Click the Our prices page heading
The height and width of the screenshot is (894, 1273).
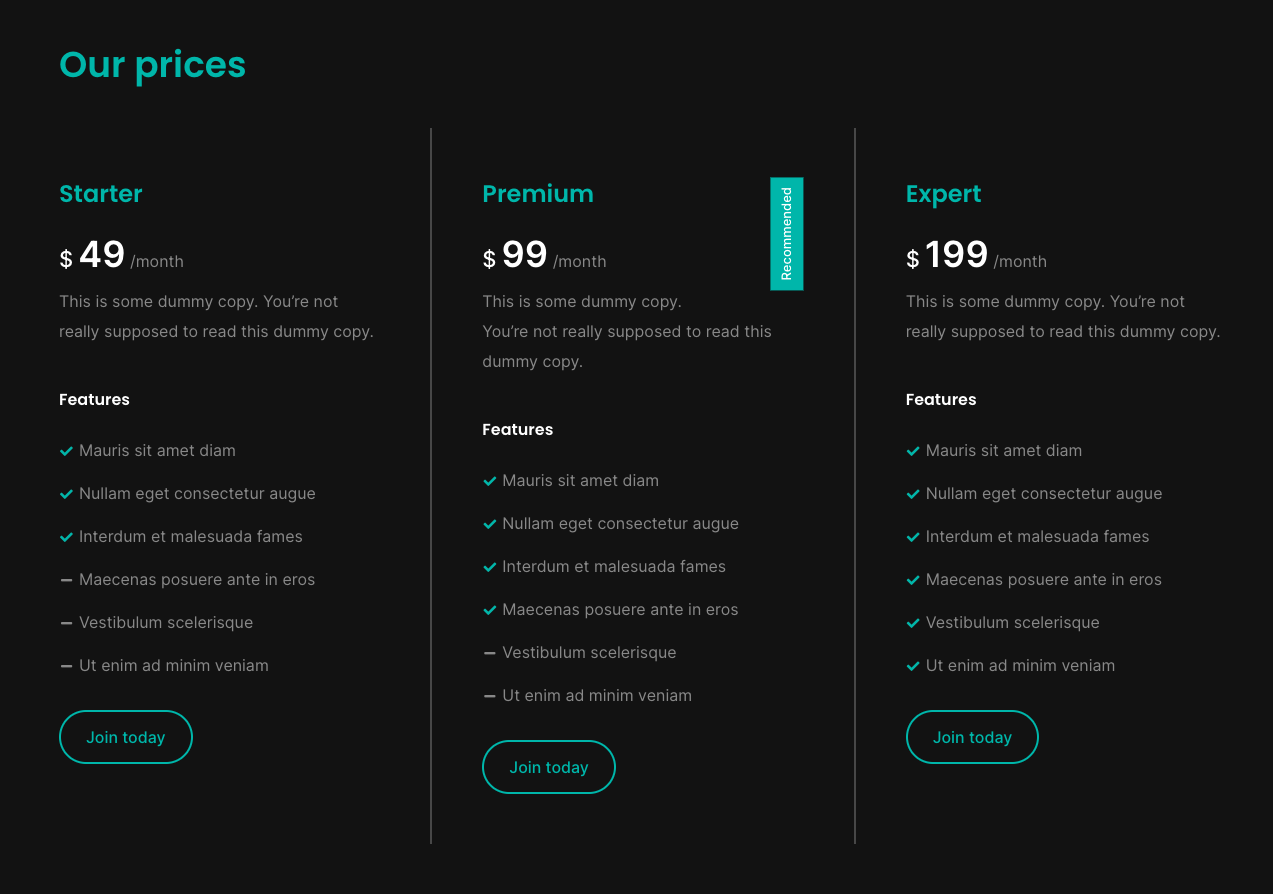point(152,65)
